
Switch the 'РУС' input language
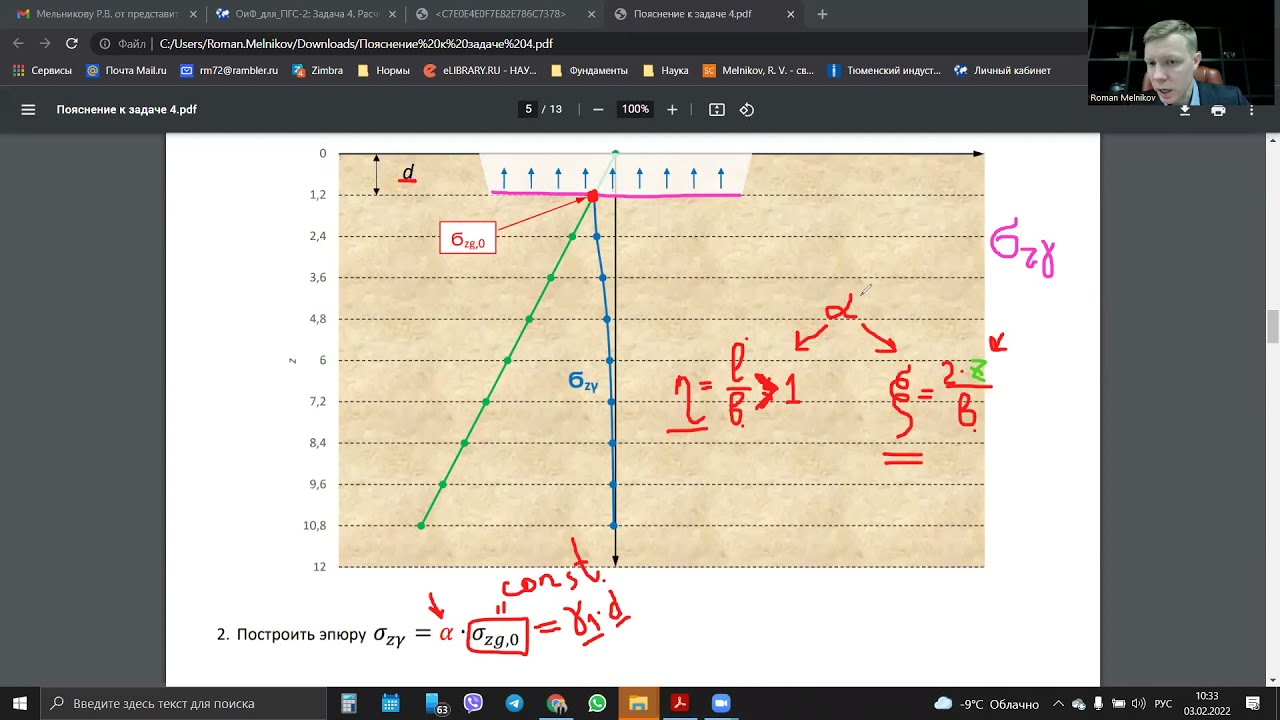(x=1163, y=703)
